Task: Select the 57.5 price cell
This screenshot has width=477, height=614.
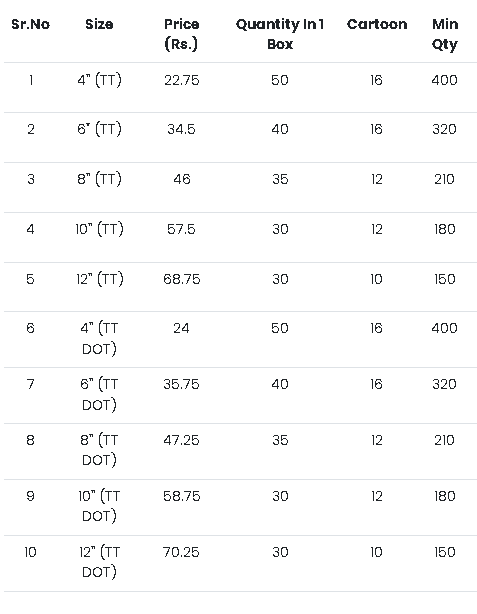Action: tap(181, 229)
